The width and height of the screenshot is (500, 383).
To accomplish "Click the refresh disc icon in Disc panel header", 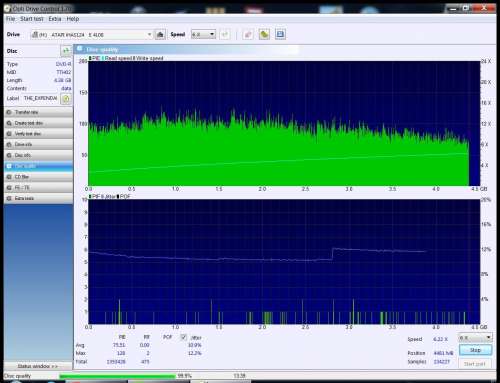I will click(x=66, y=51).
